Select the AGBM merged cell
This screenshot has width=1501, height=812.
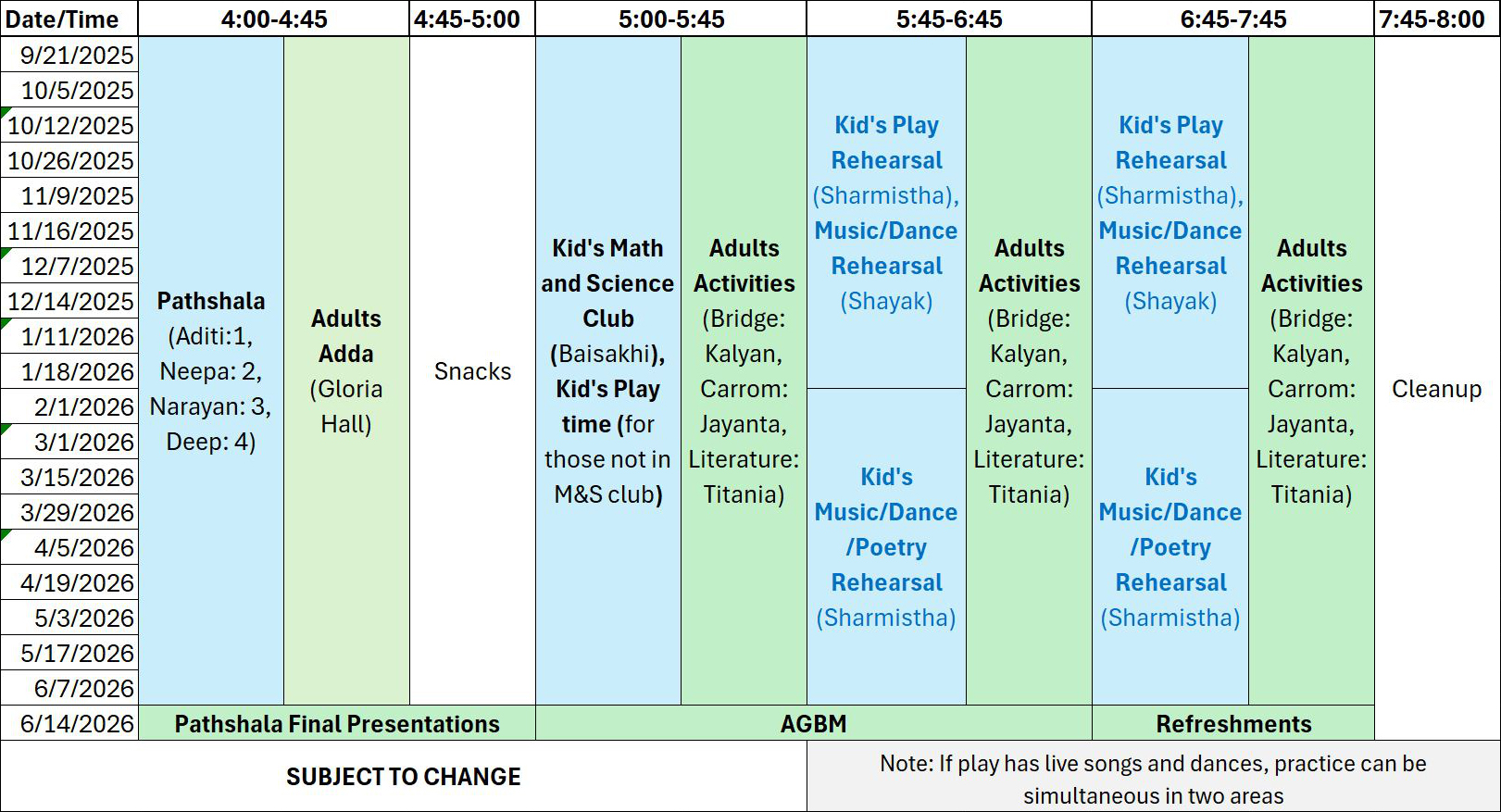point(814,723)
